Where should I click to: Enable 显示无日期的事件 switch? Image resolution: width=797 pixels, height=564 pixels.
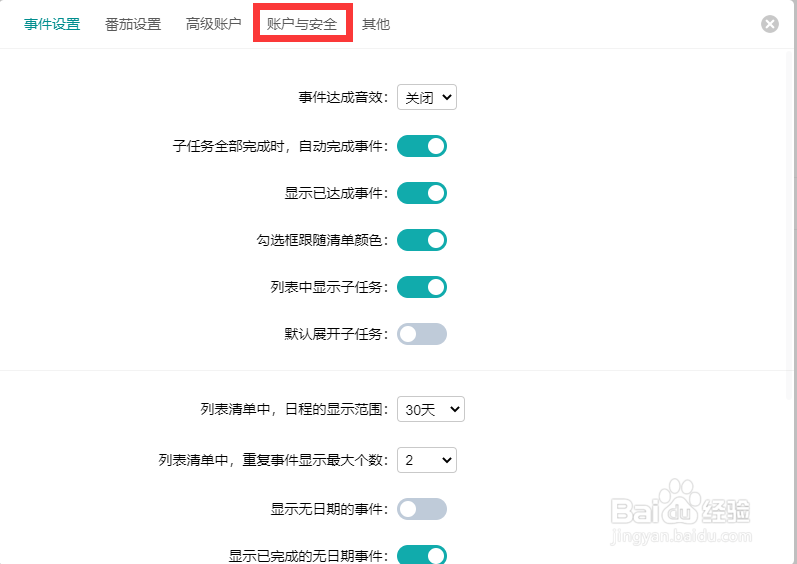(x=421, y=509)
